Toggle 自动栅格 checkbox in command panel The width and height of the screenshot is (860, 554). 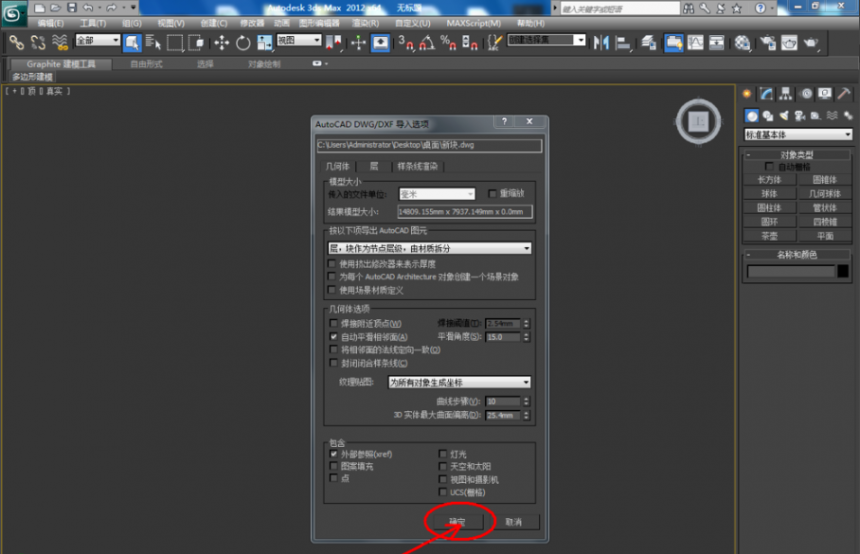coord(769,166)
